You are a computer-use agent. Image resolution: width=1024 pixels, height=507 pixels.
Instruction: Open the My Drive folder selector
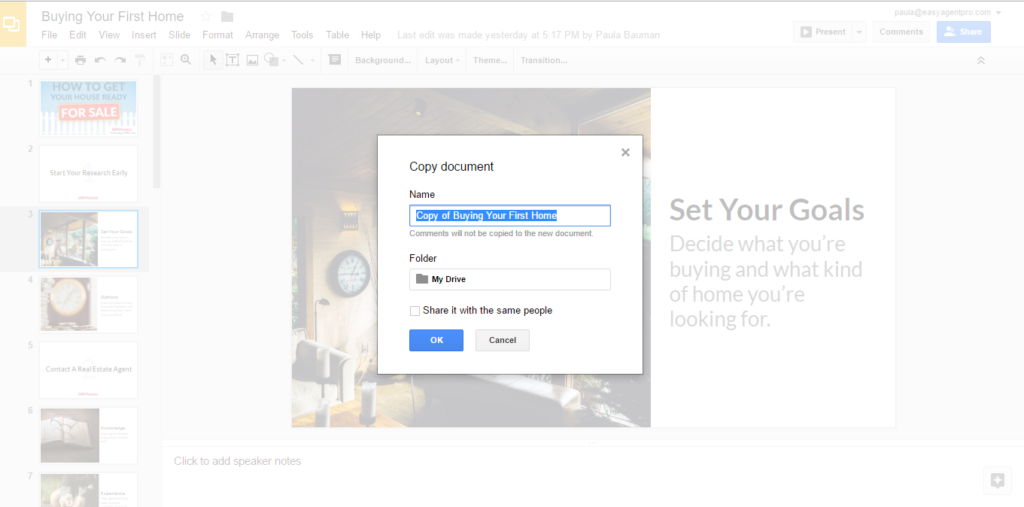510,279
